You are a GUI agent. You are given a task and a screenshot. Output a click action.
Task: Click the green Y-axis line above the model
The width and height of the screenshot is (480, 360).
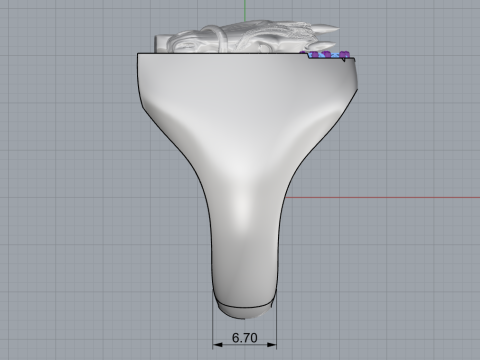pos(245,10)
